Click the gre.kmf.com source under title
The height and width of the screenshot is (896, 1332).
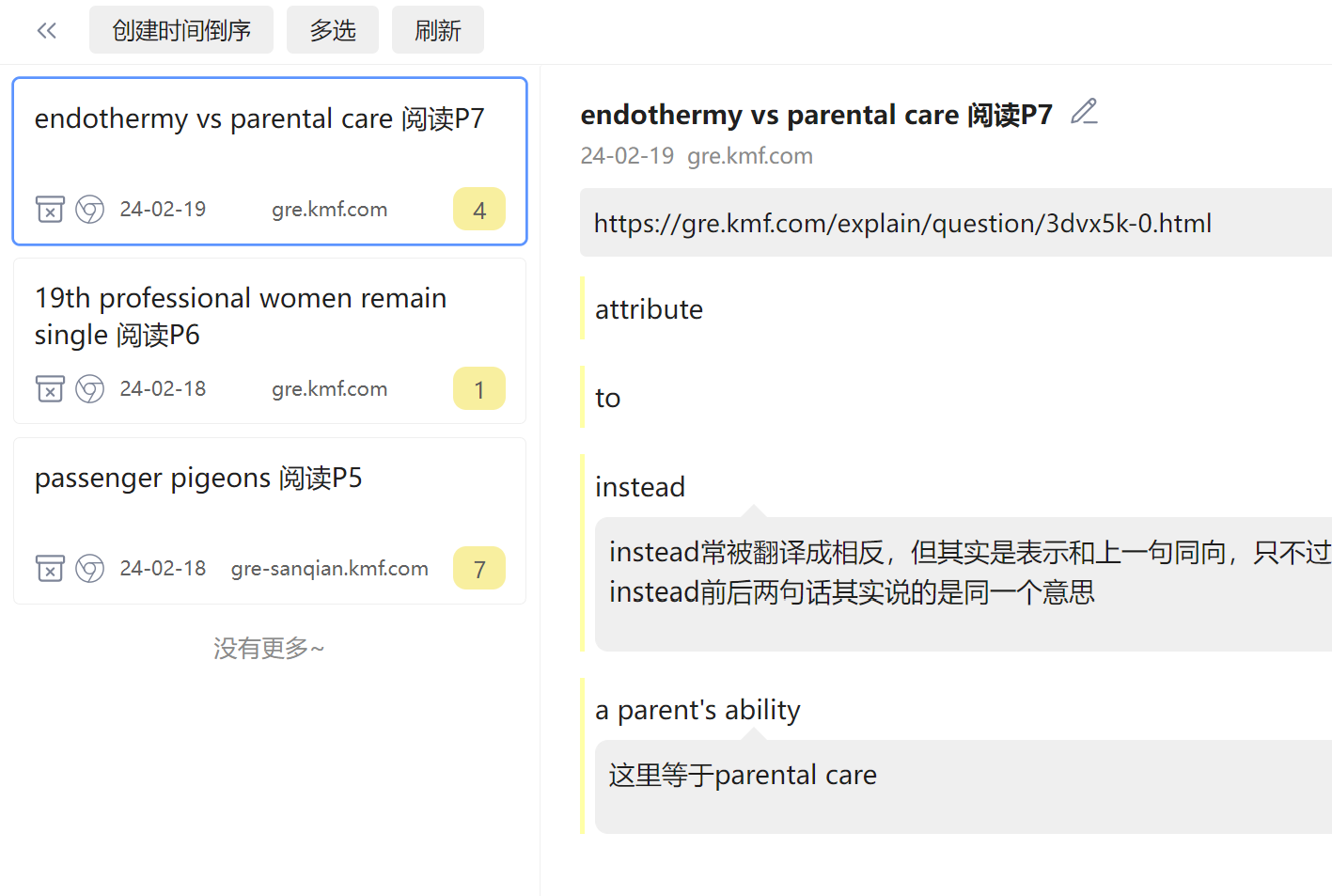750,156
